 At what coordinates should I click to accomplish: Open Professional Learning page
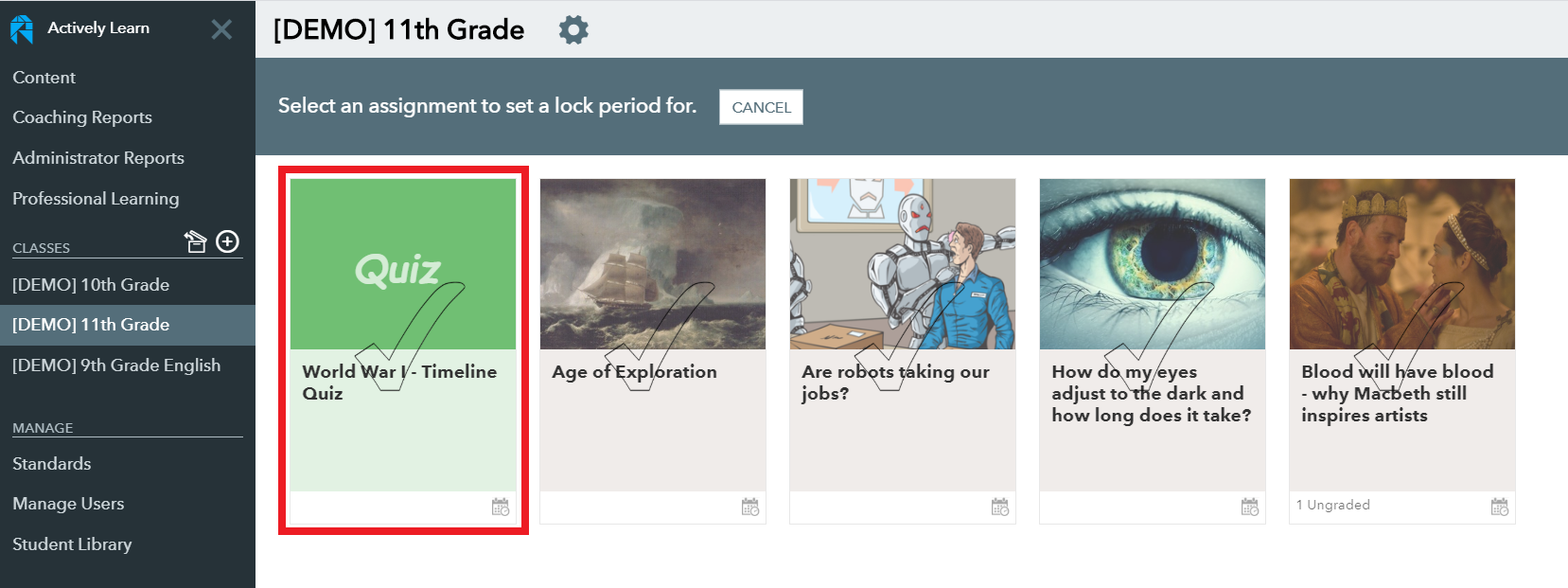[96, 199]
